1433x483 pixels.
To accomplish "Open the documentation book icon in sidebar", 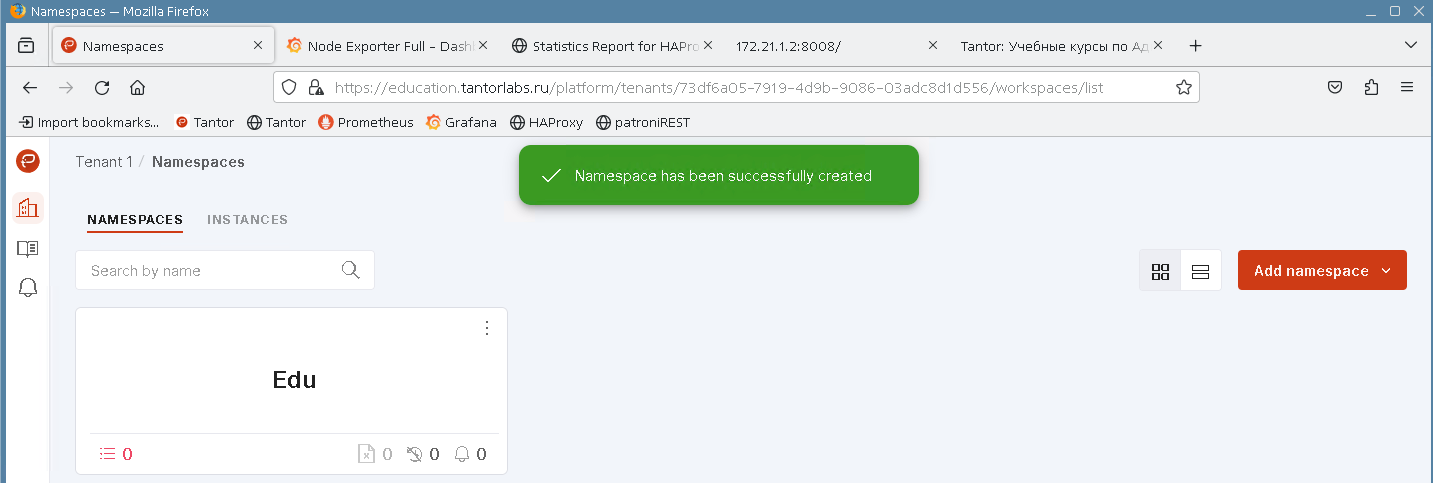I will (28, 248).
